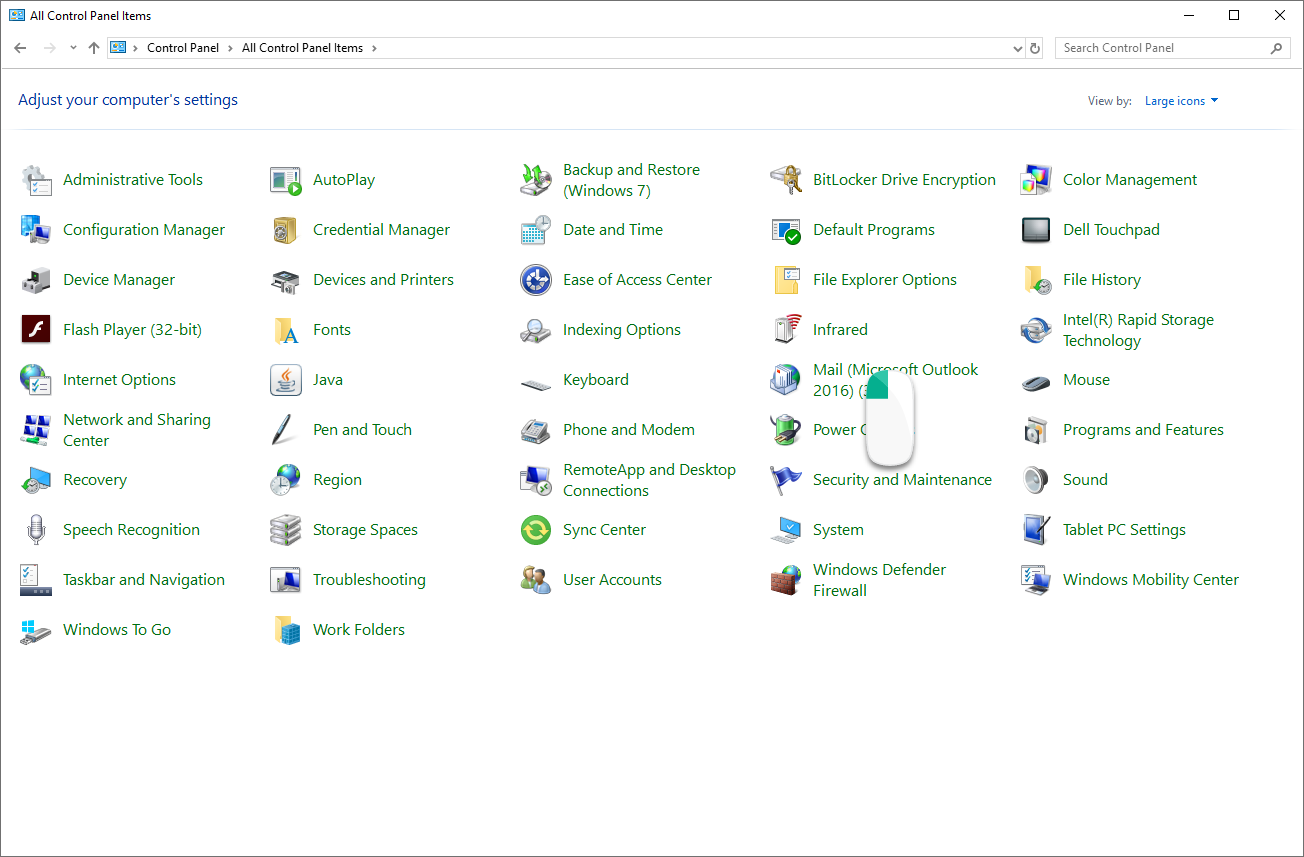Open the Sound speaker icon
The height and width of the screenshot is (857, 1304).
(1036, 480)
